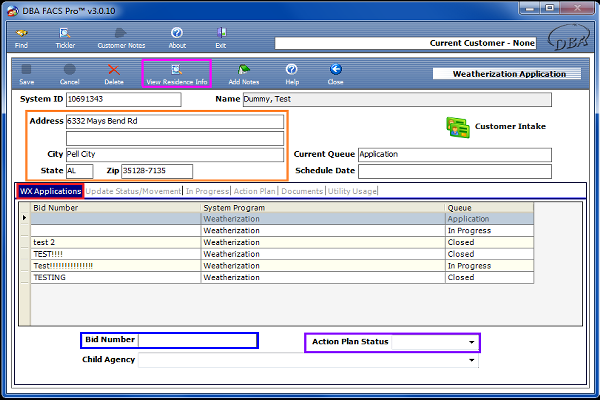Click the Bid Number input field

[x=197, y=340]
